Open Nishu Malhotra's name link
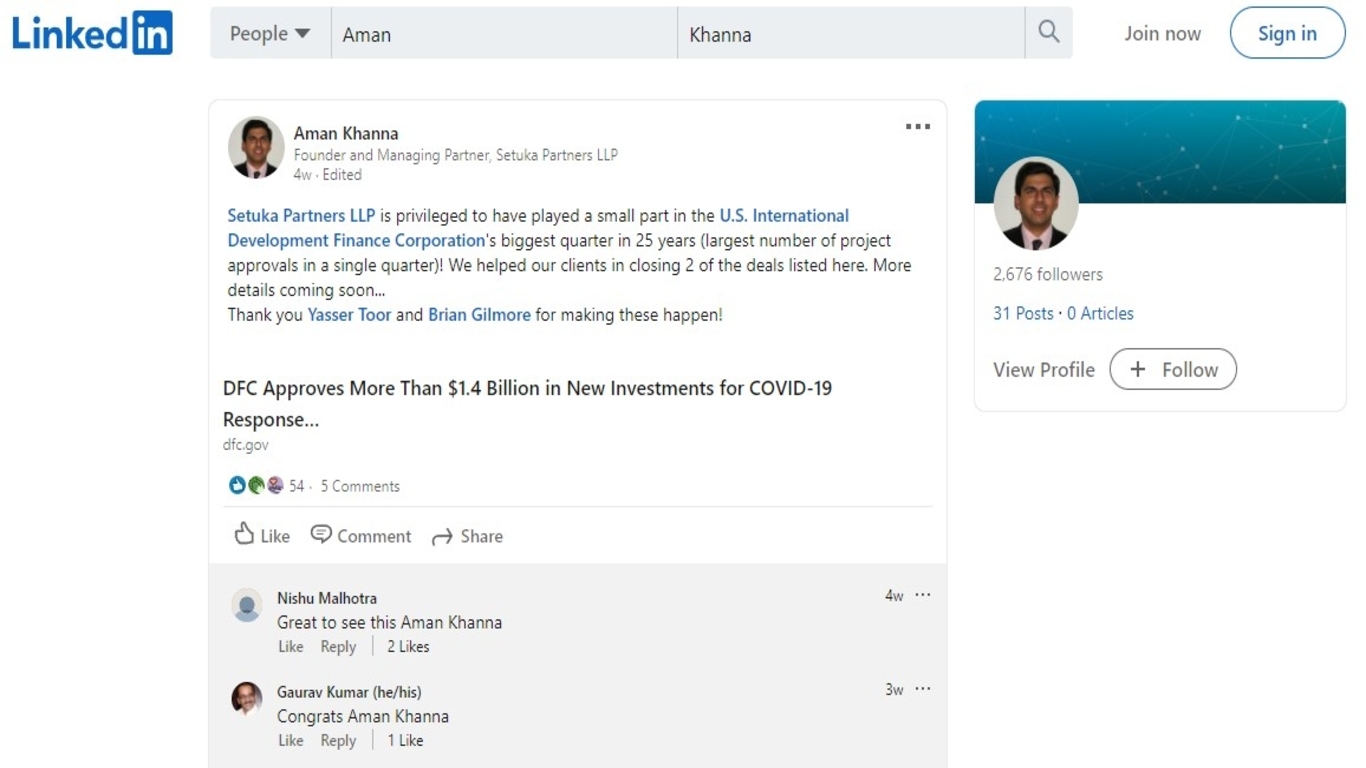1366x768 pixels. pos(327,598)
